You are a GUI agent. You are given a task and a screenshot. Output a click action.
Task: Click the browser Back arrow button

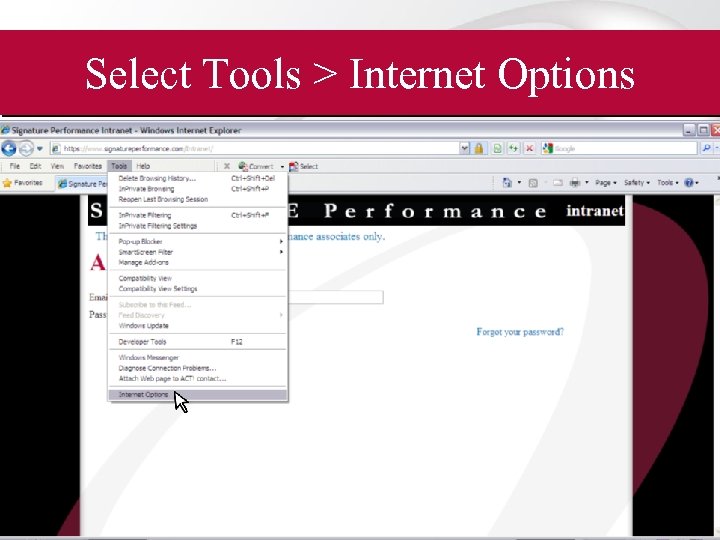coord(9,148)
